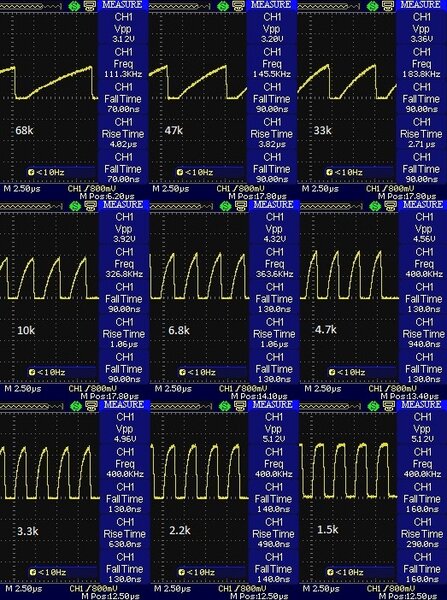Click the print/save icon in 10k panel
This screenshot has width=447, height=600.
click(90, 206)
